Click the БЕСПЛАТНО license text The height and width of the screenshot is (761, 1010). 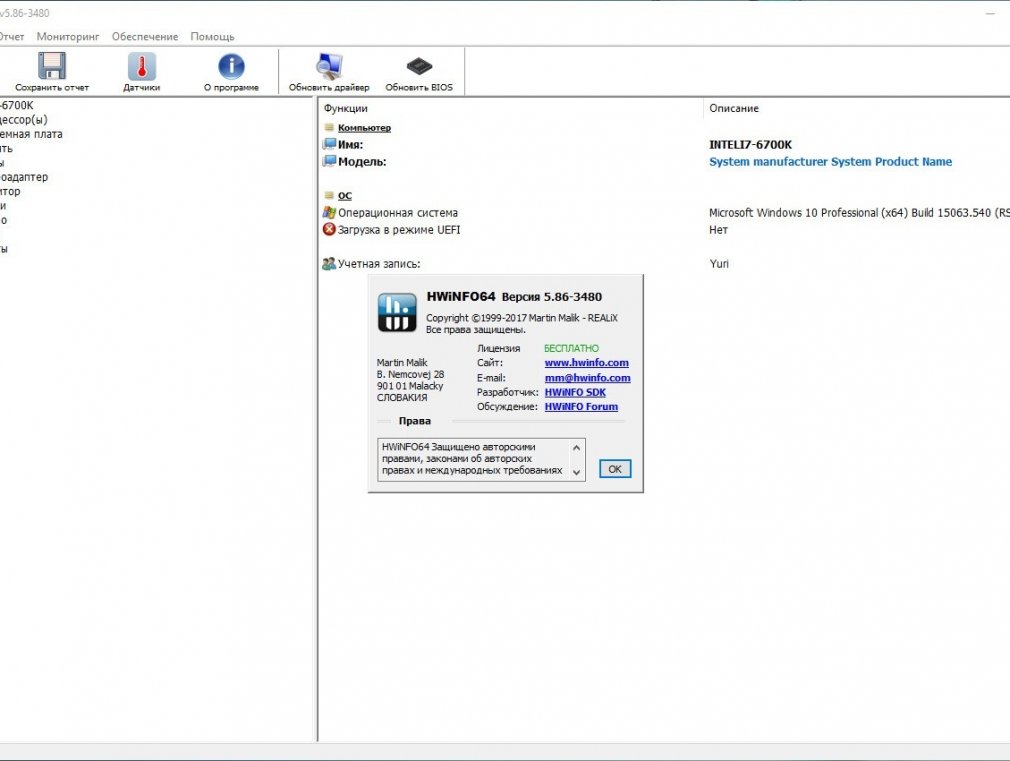click(571, 349)
